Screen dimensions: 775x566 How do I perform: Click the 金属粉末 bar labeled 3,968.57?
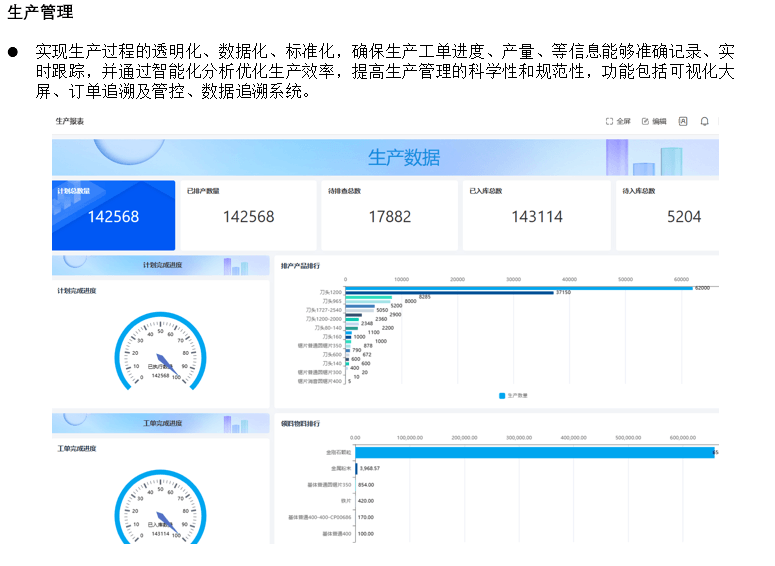click(356, 467)
